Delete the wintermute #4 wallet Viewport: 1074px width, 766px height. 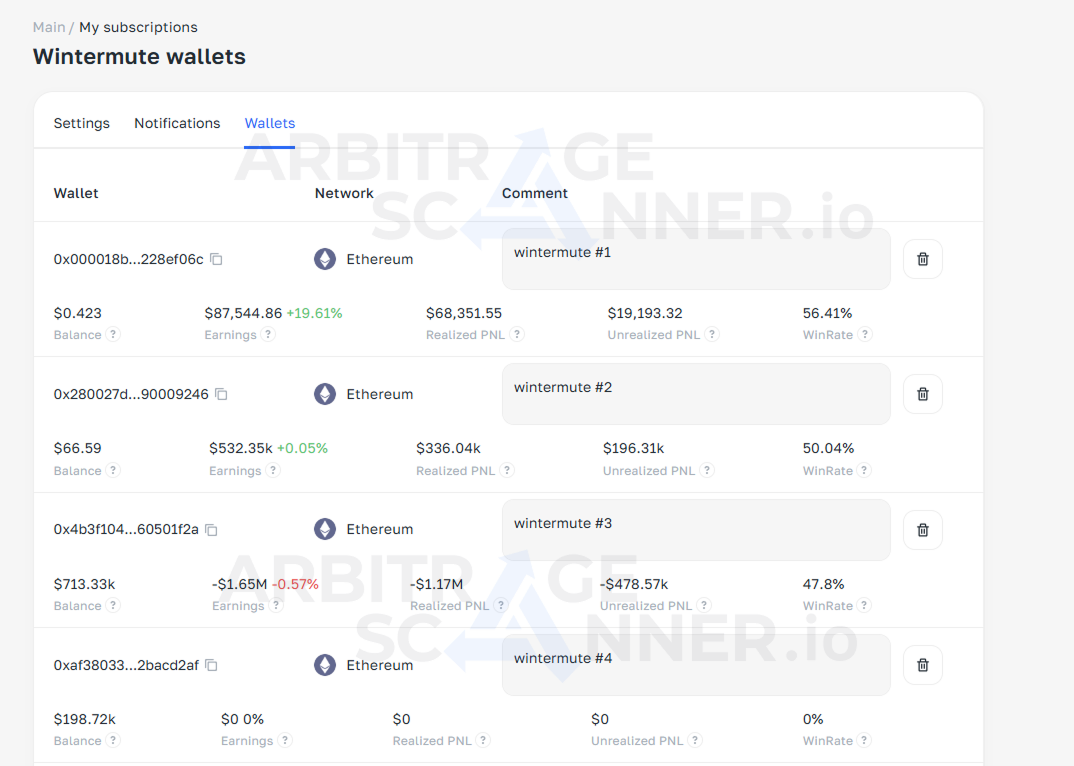923,665
